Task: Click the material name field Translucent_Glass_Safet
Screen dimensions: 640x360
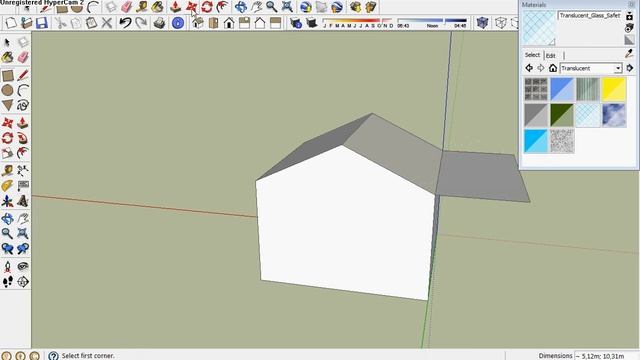Action: (590, 16)
